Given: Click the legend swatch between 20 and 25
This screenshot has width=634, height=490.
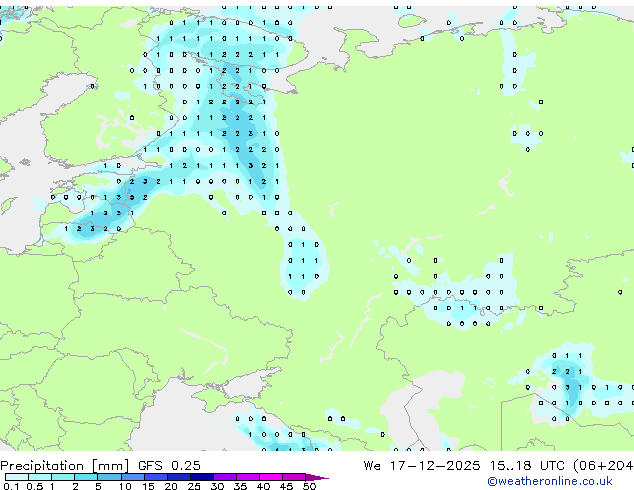Looking at the screenshot, I should pyautogui.click(x=178, y=477).
